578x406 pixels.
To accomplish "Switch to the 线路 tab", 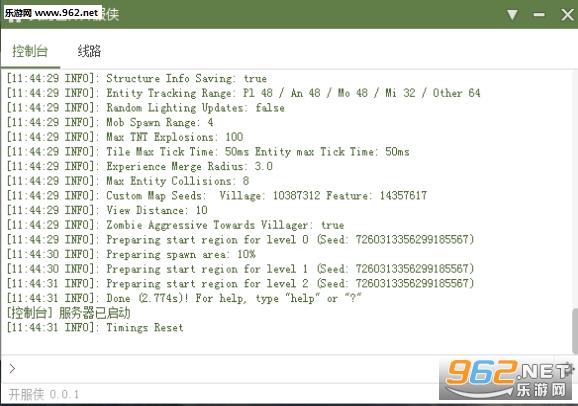I will [x=89, y=51].
